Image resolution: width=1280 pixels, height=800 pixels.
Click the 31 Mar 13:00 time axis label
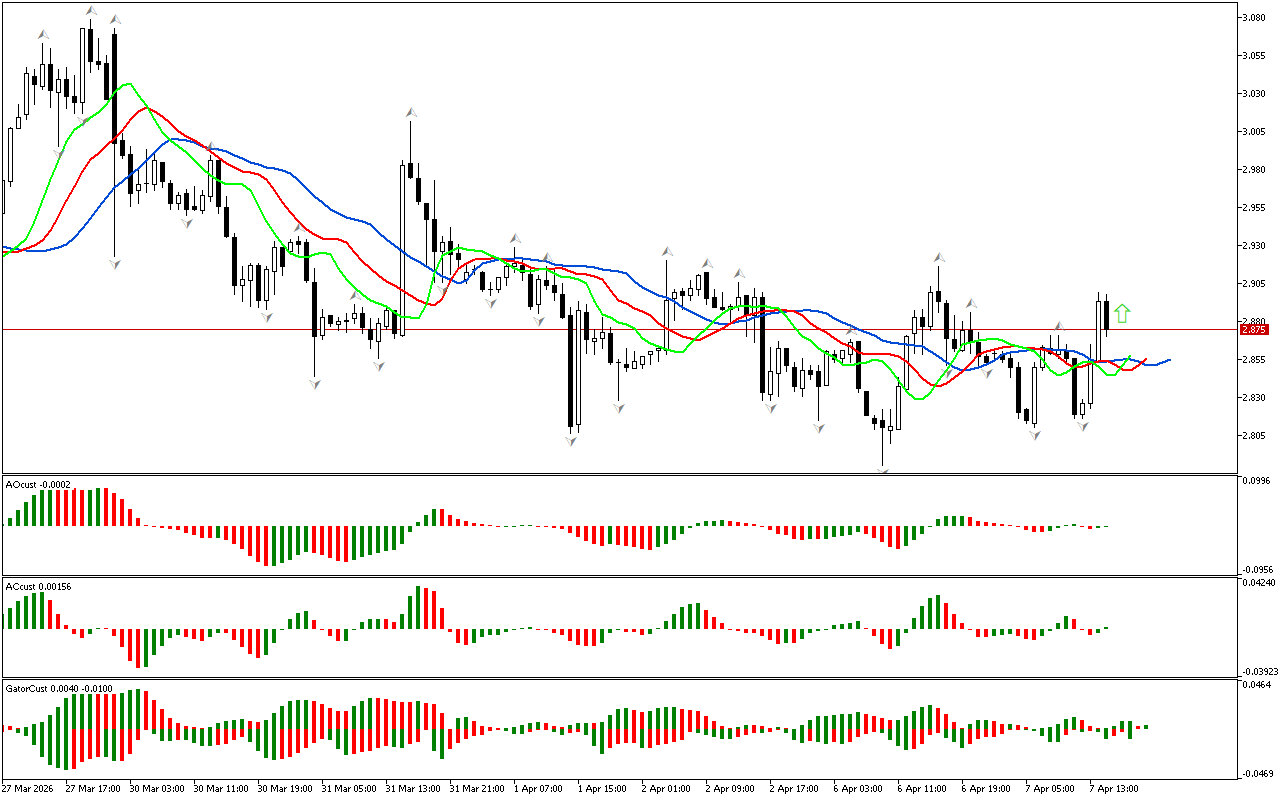tap(413, 788)
